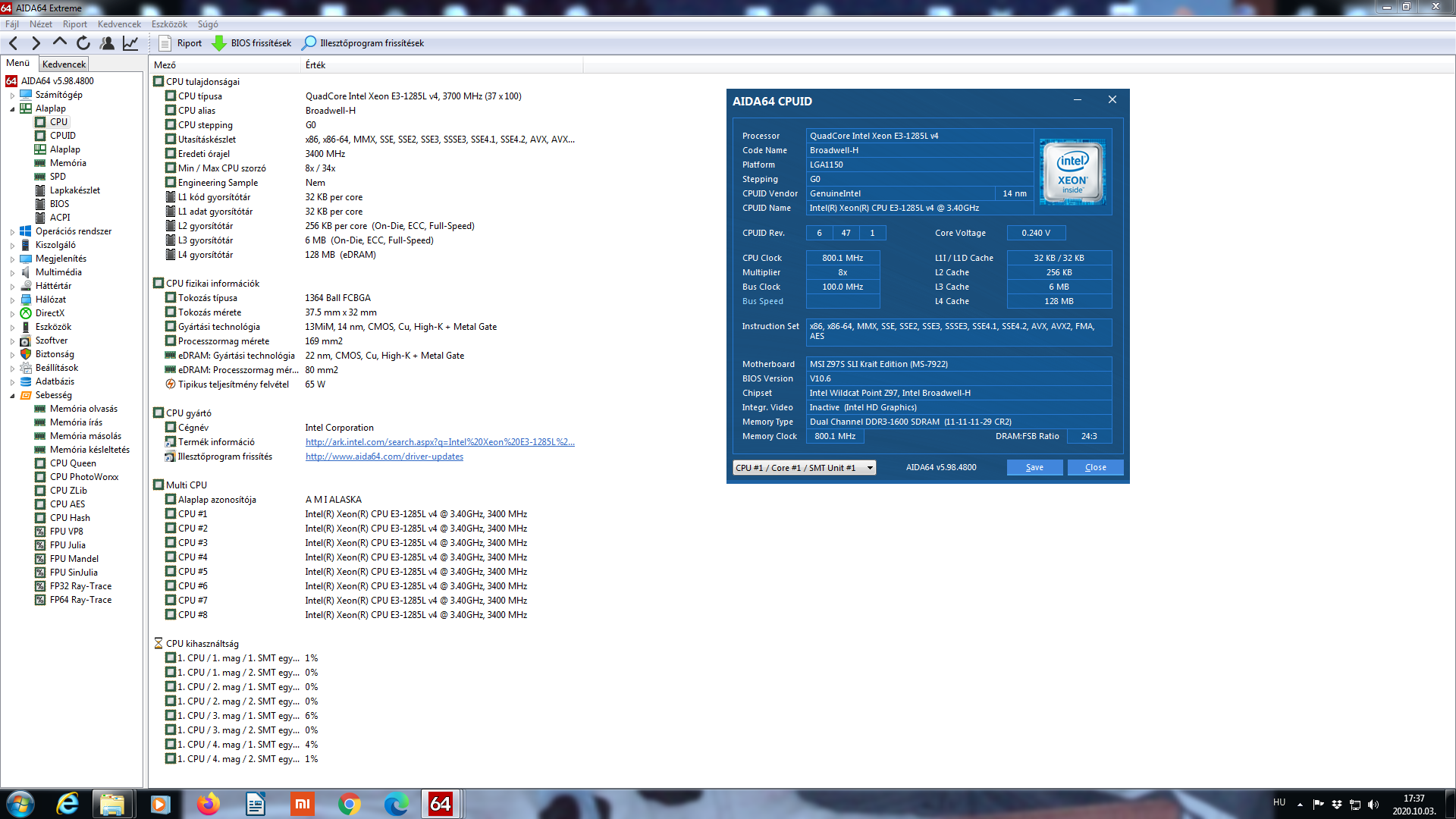Expand the DirectX tree node

[x=12, y=314]
